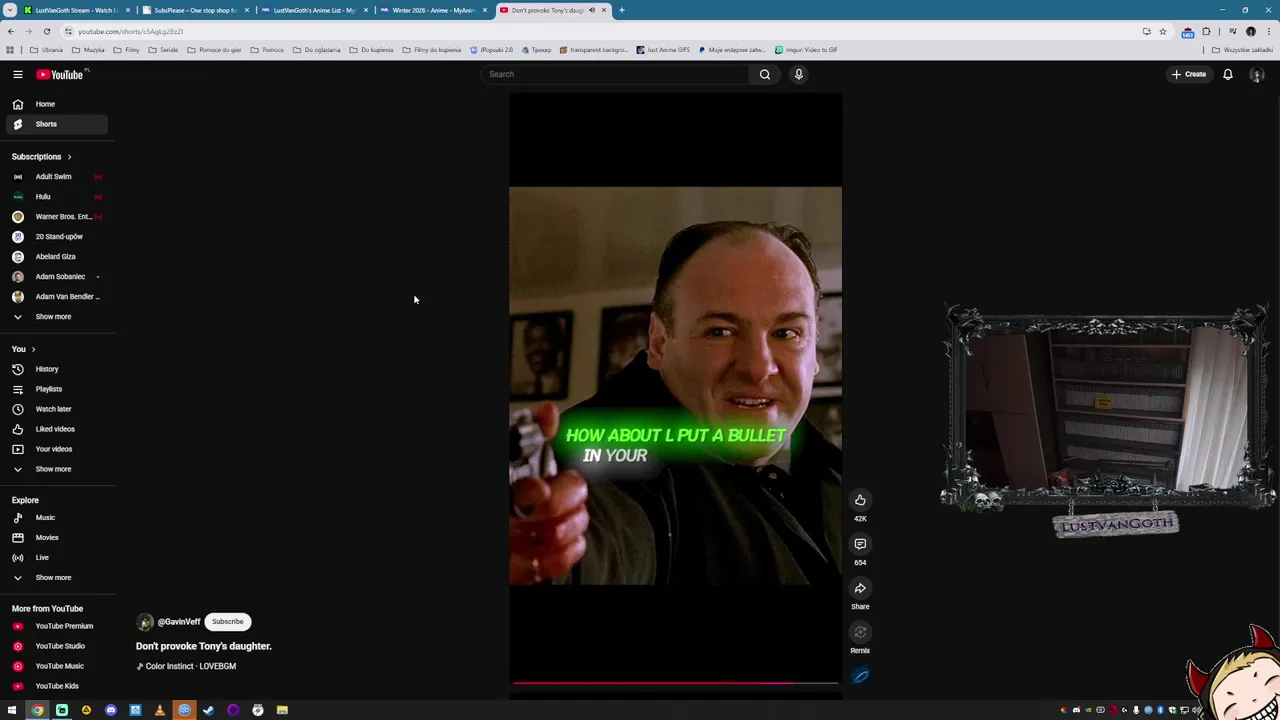Show more under Explore section

click(54, 578)
